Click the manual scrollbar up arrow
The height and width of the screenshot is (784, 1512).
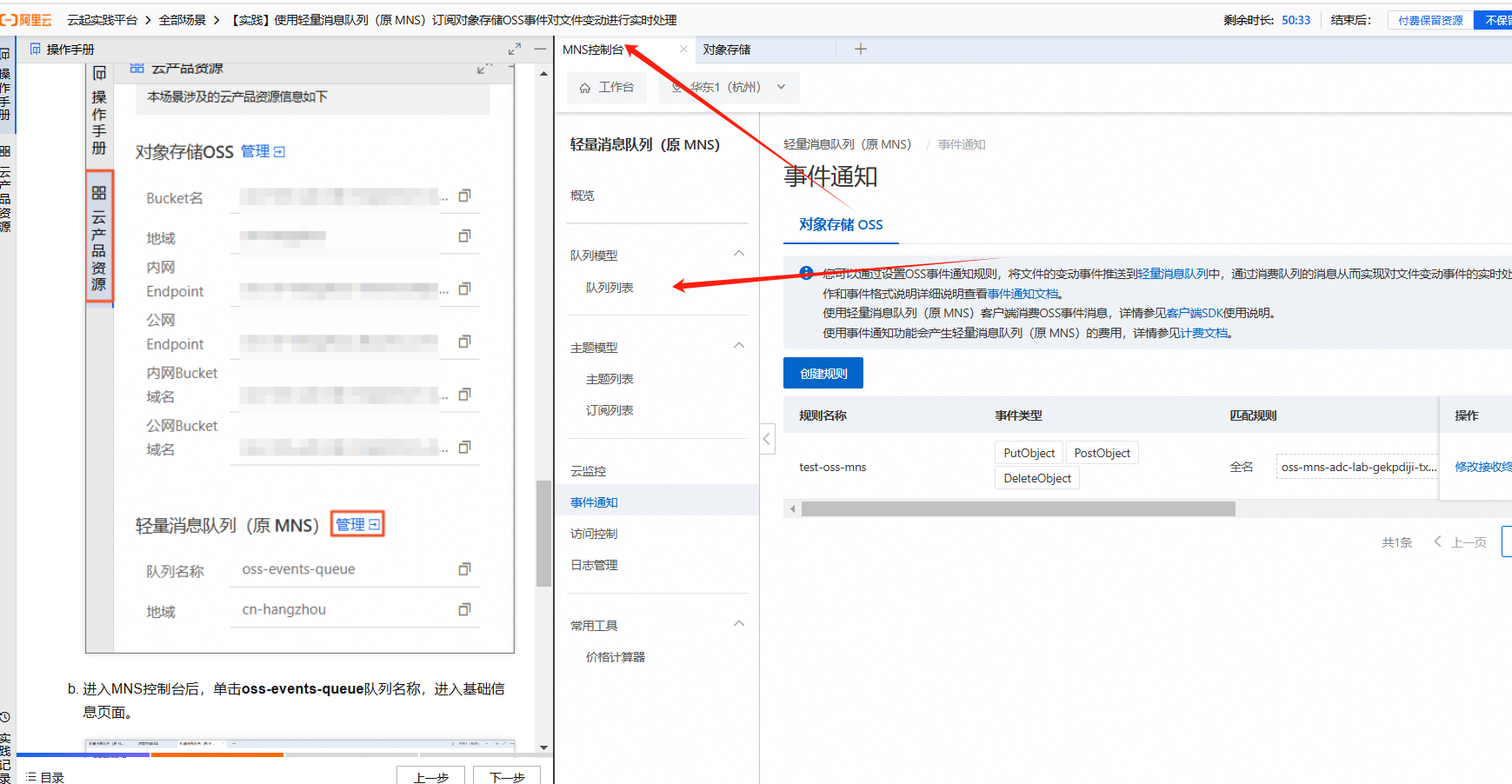click(543, 74)
